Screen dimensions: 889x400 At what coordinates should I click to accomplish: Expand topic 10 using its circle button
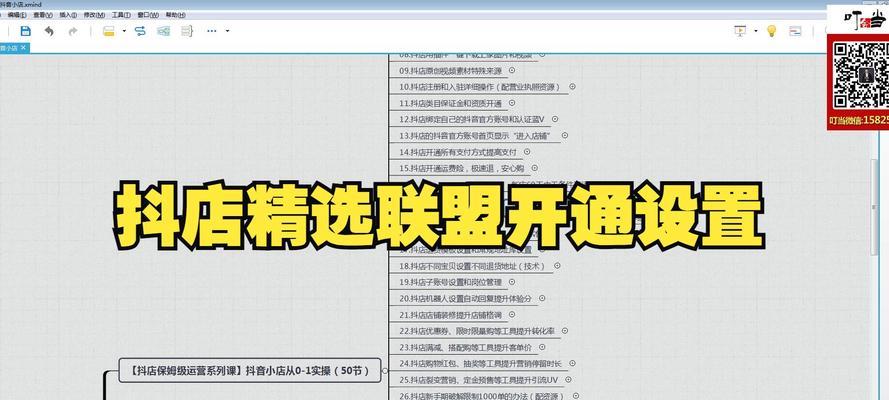coord(573,87)
